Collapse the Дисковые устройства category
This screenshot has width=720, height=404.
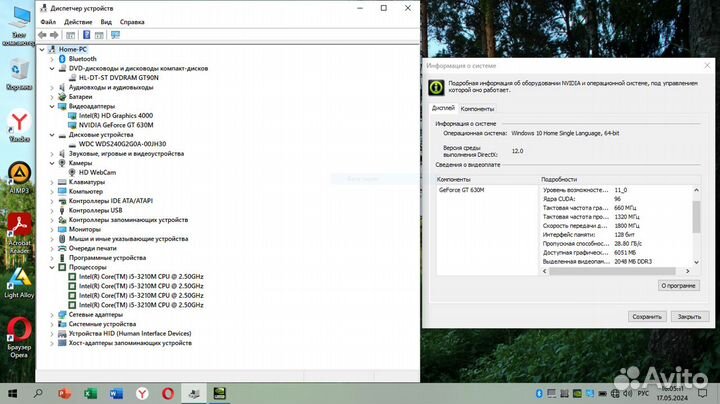[x=52, y=135]
